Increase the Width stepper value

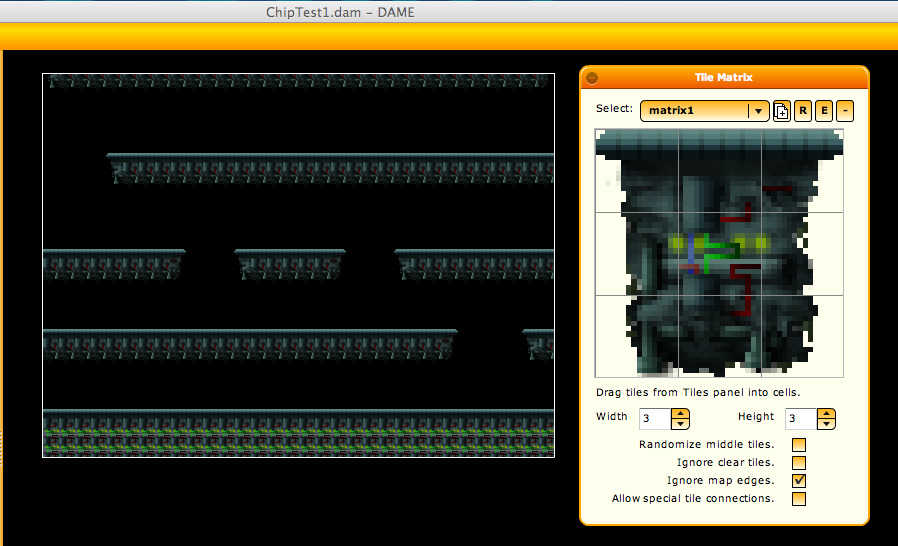680,413
